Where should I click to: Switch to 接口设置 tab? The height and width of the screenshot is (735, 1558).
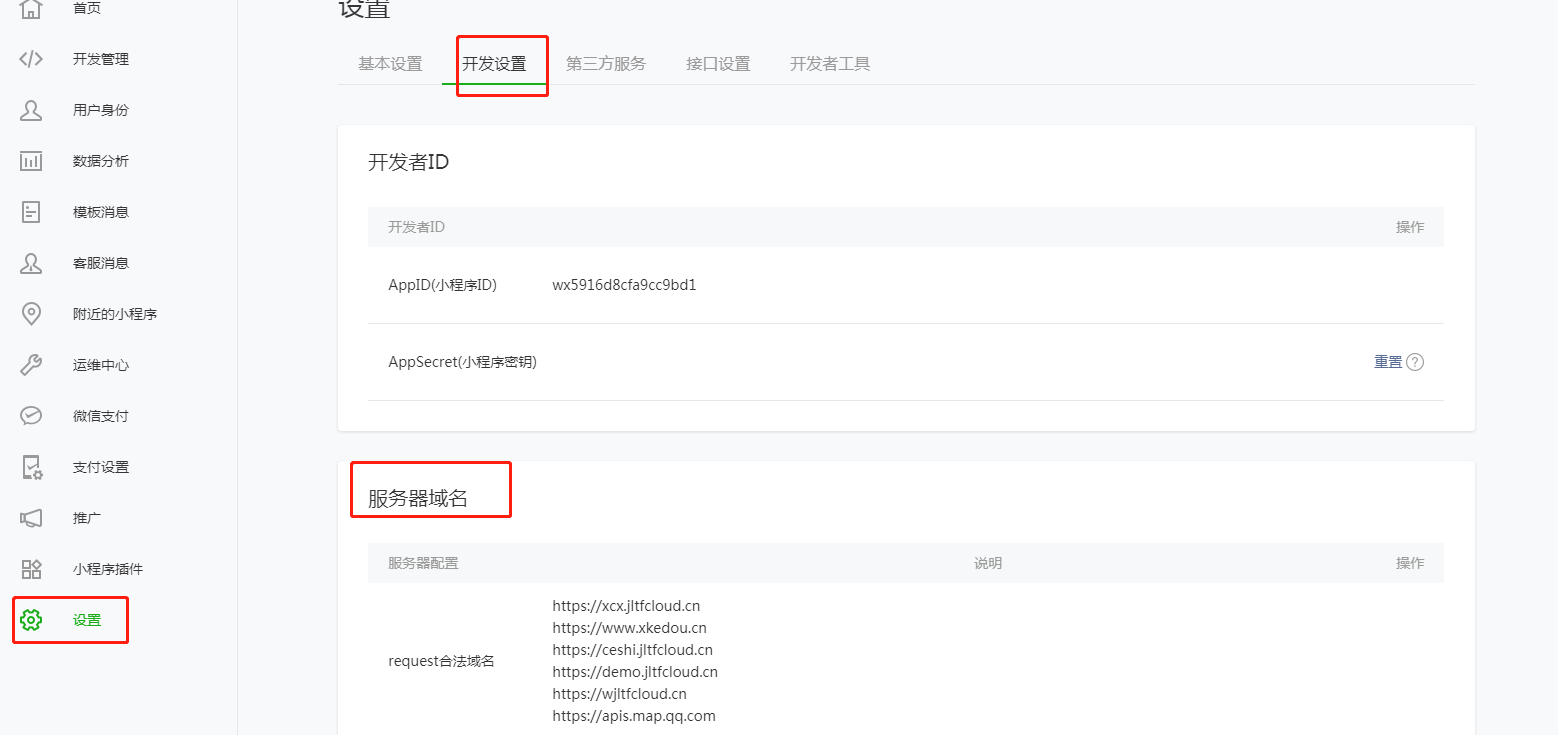[x=718, y=64]
